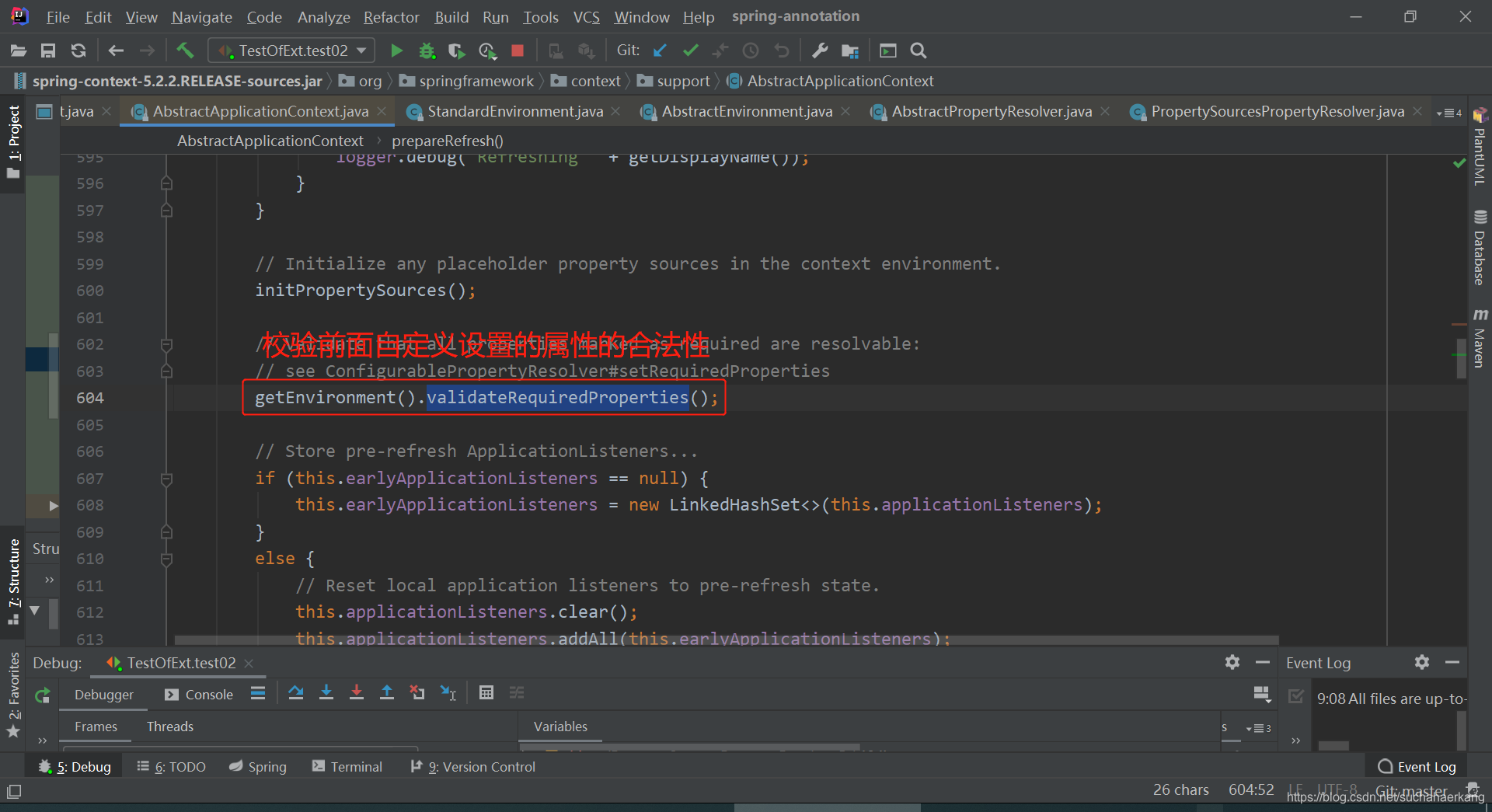Click the Git show history clock icon
Screen dimensions: 1492x812
(751, 51)
